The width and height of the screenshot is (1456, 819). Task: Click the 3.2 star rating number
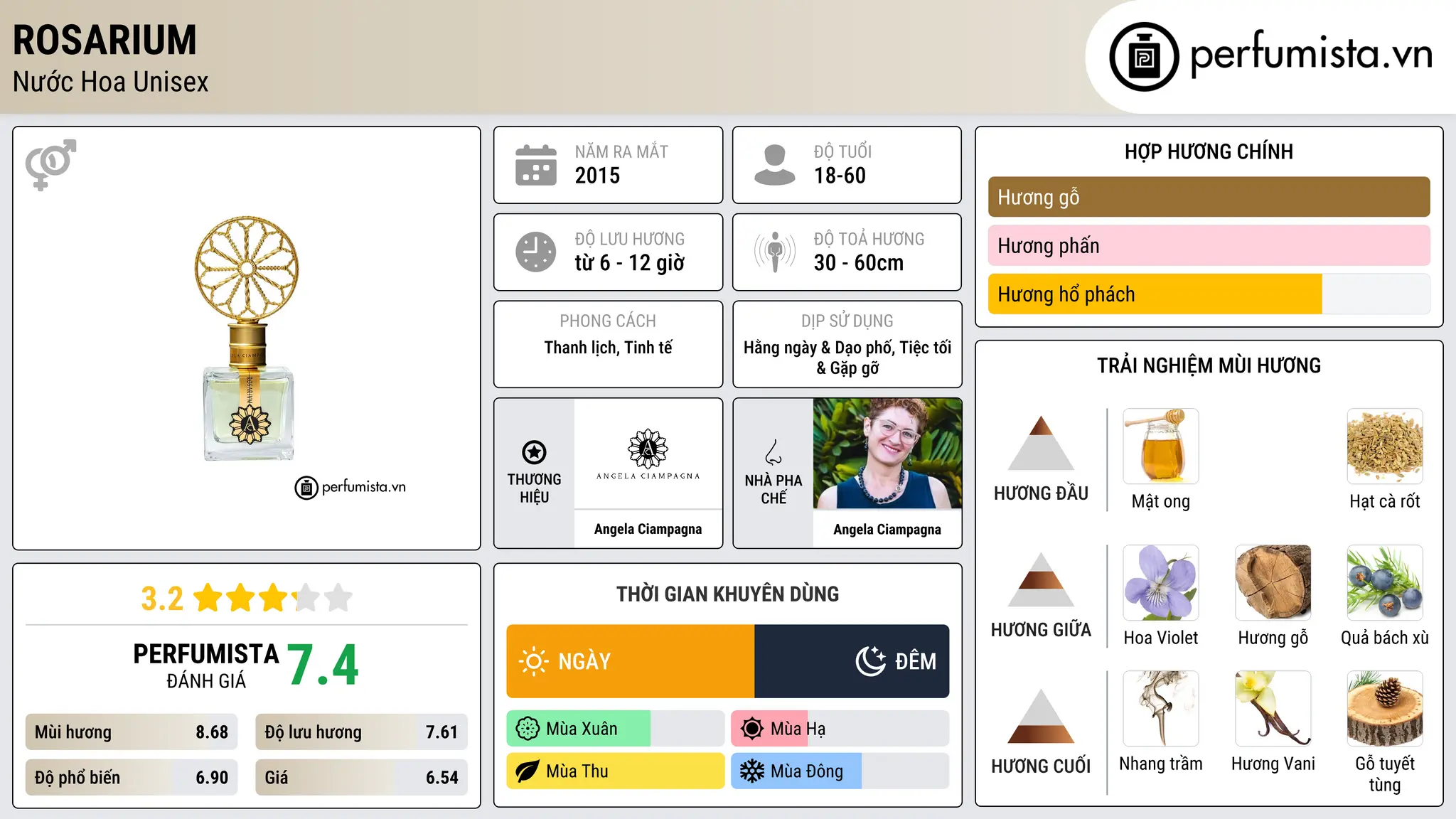tap(162, 599)
